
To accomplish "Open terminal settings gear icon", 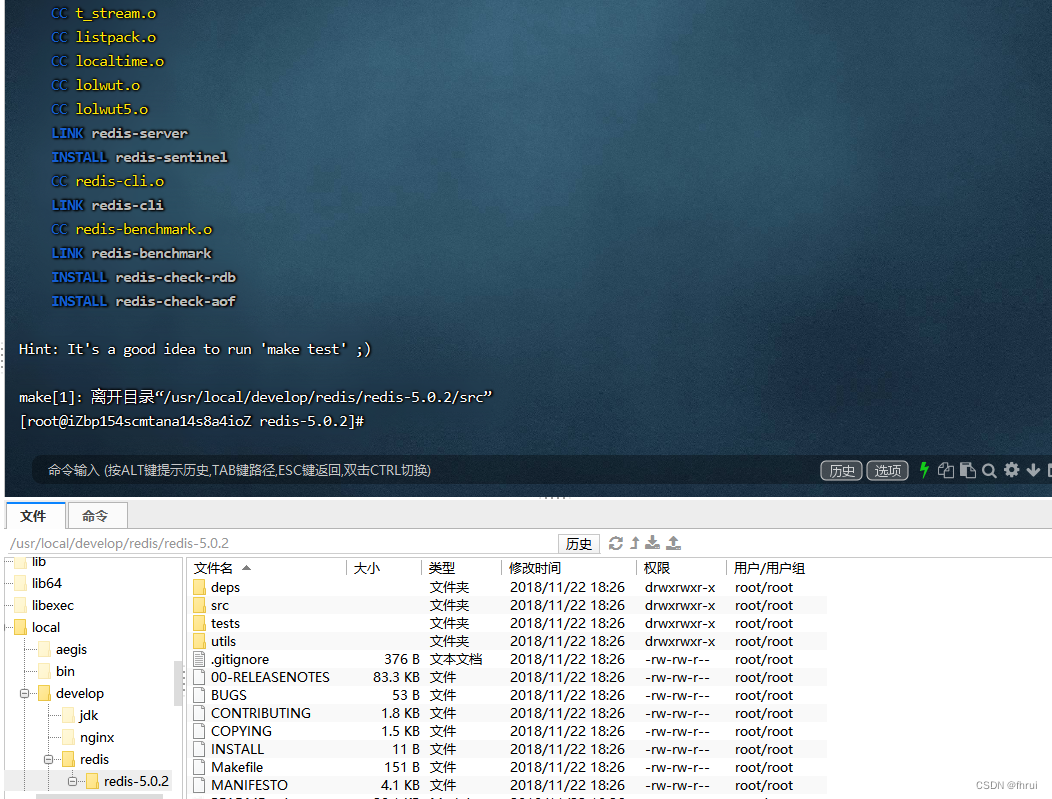I will [x=1011, y=470].
